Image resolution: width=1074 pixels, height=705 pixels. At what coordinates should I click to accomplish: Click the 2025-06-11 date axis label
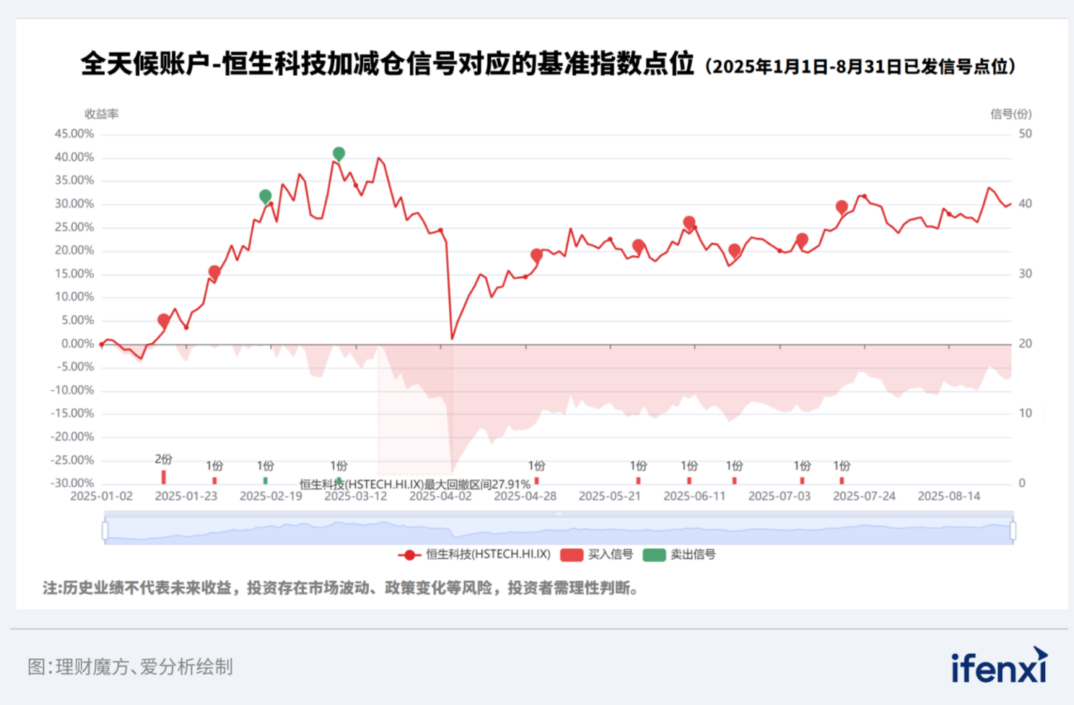pos(695,496)
